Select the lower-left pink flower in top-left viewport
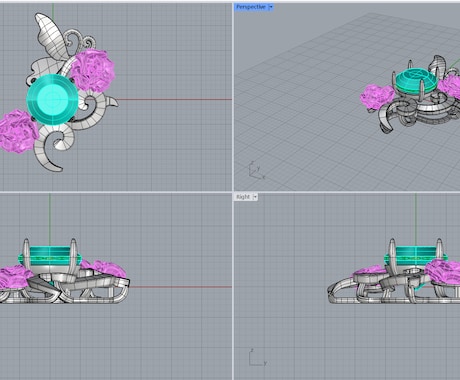The width and height of the screenshot is (460, 380). tap(18, 132)
